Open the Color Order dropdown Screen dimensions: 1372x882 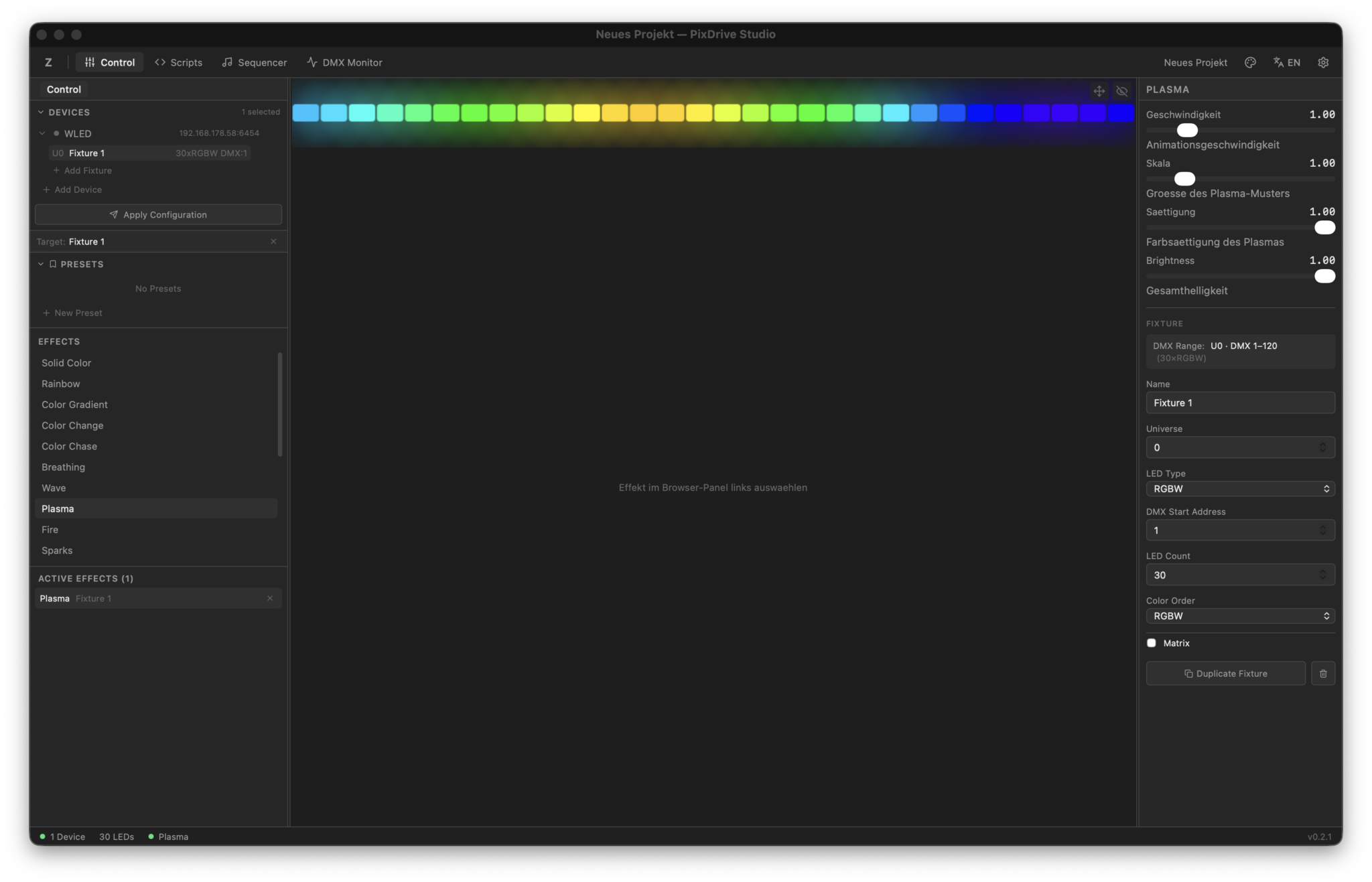(x=1240, y=616)
